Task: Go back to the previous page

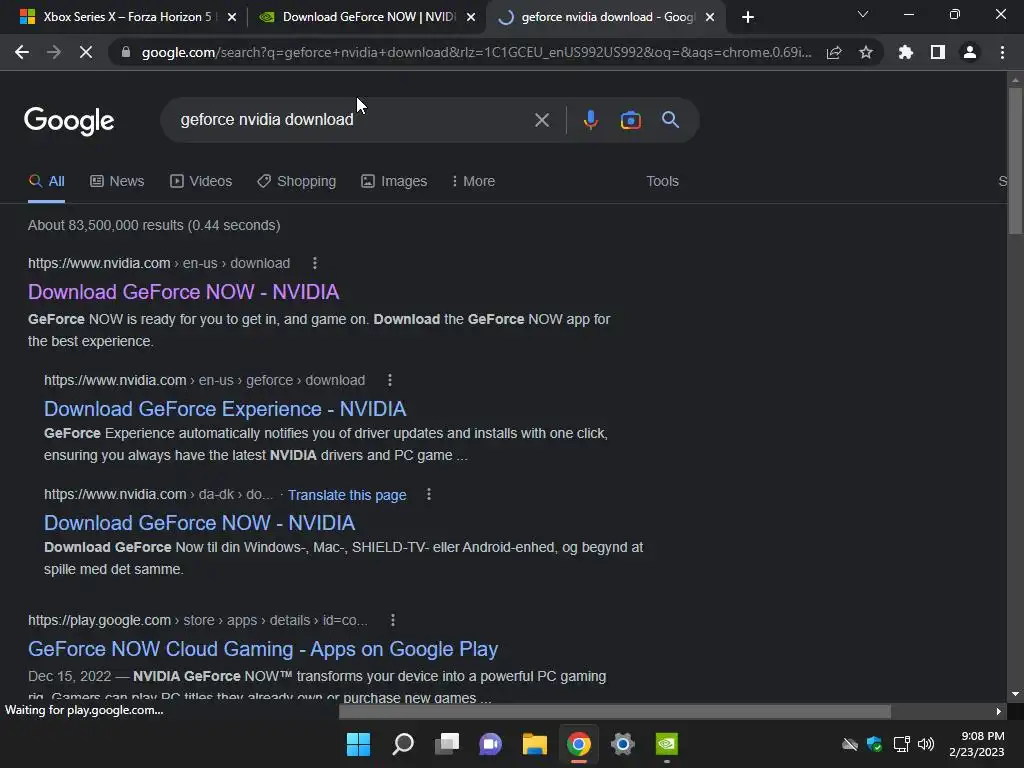Action: (x=22, y=52)
